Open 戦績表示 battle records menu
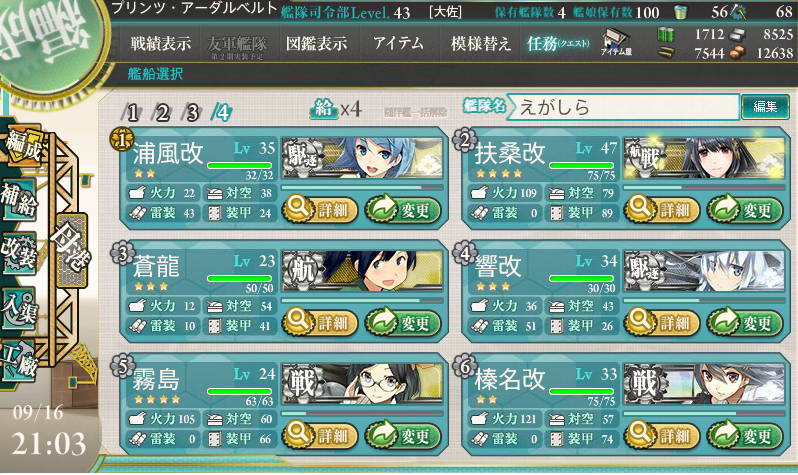This screenshot has width=798, height=475. click(161, 44)
